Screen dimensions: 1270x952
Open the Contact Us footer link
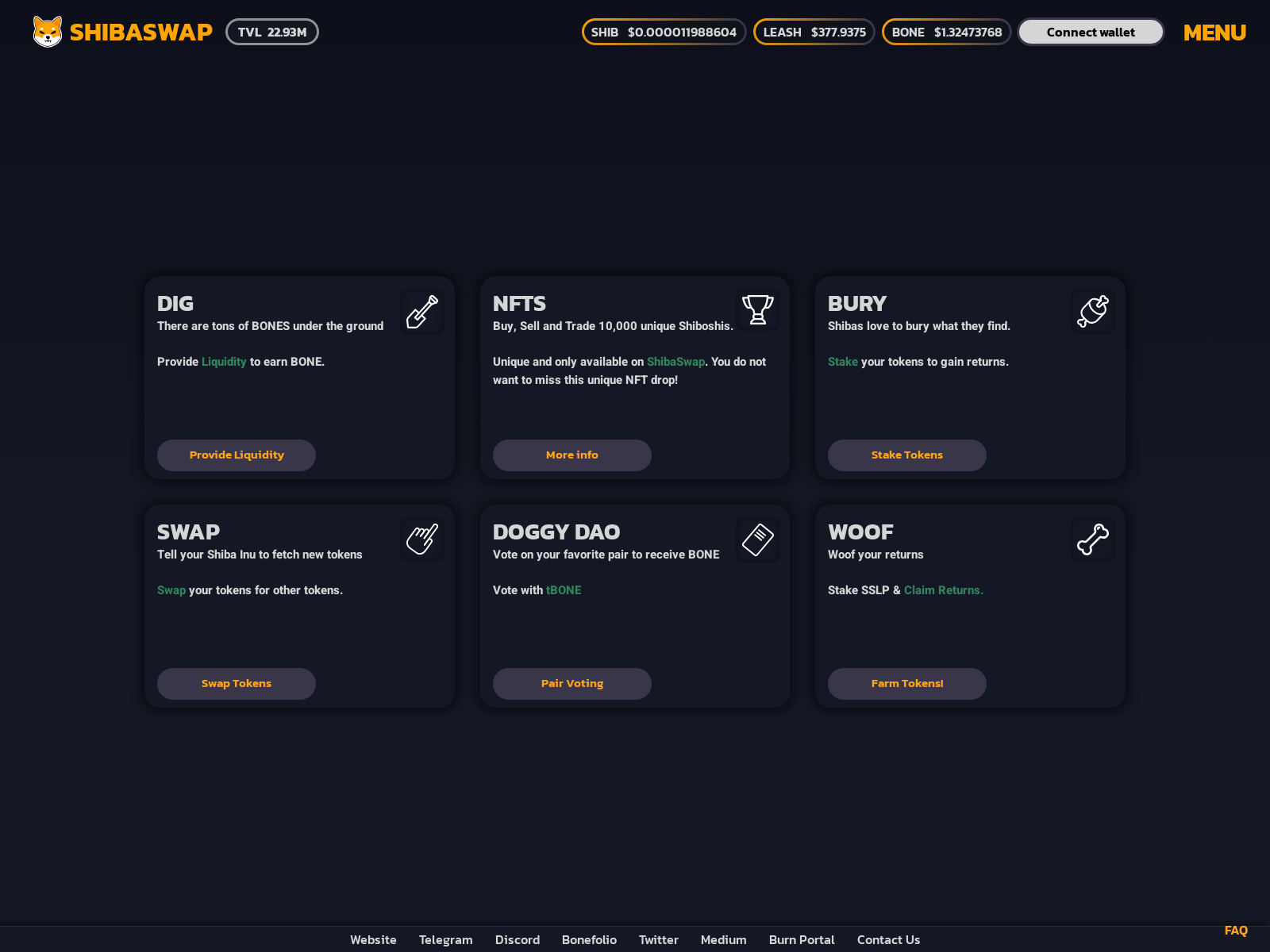pyautogui.click(x=889, y=940)
